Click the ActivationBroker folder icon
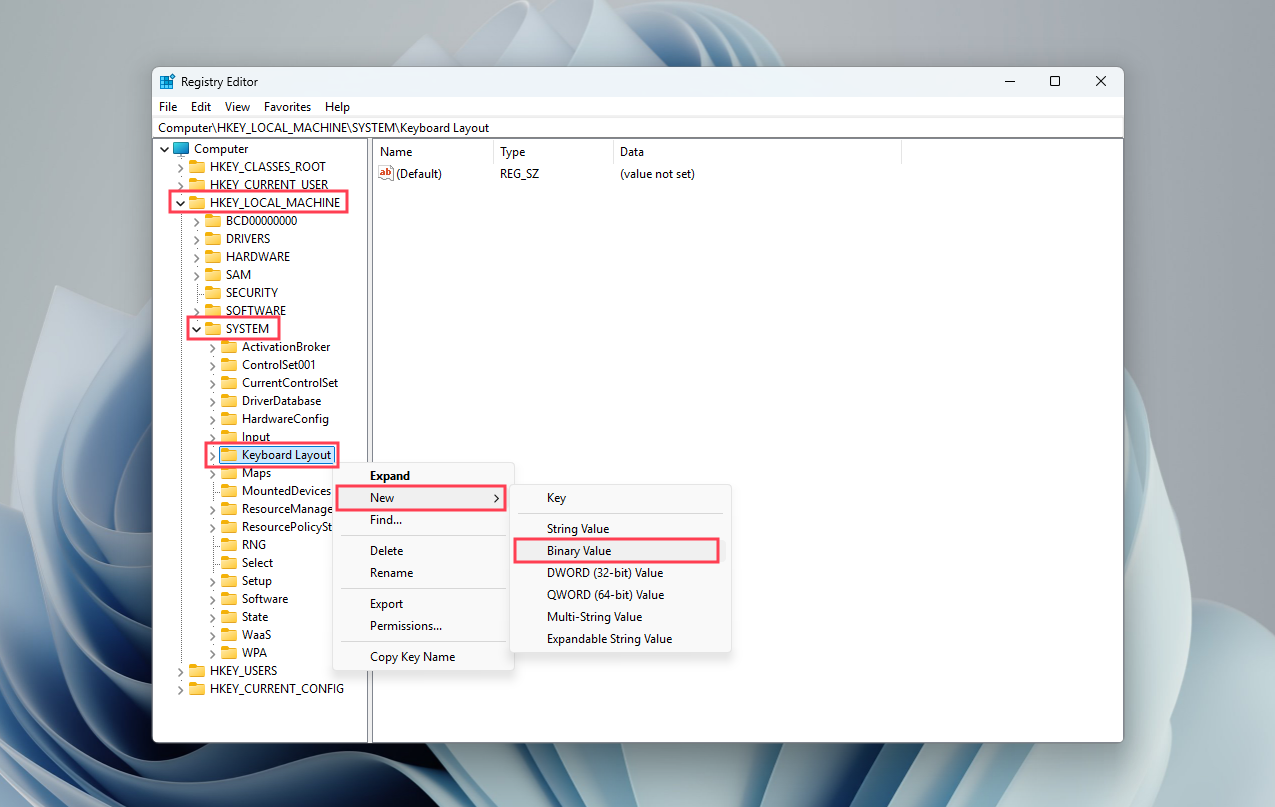 (x=229, y=347)
